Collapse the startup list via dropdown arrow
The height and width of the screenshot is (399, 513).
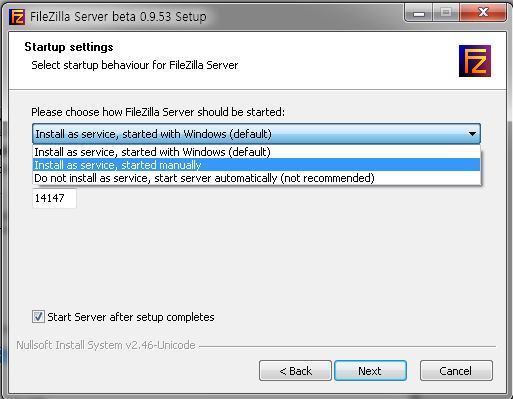pyautogui.click(x=472, y=134)
